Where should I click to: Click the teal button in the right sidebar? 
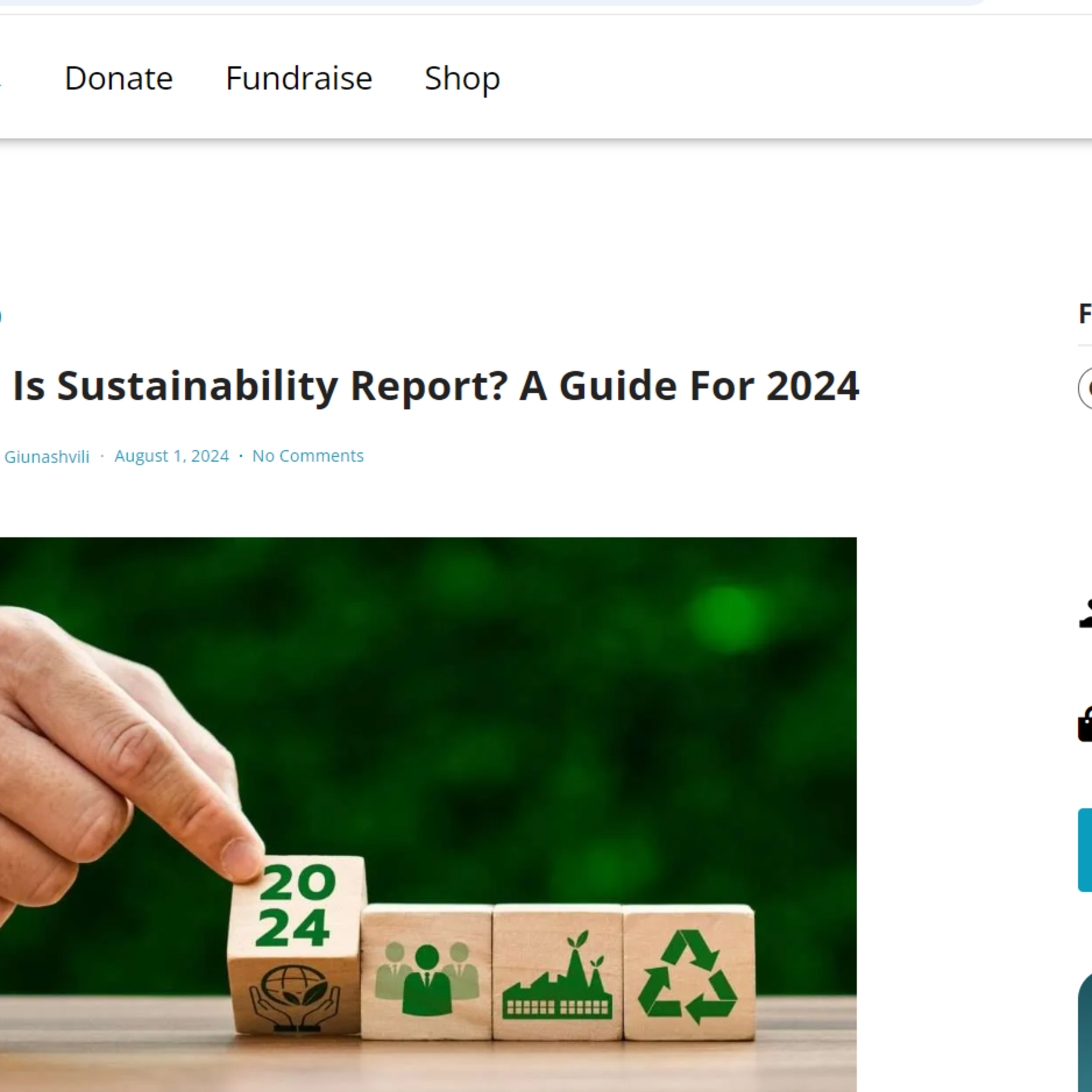pos(1085,850)
